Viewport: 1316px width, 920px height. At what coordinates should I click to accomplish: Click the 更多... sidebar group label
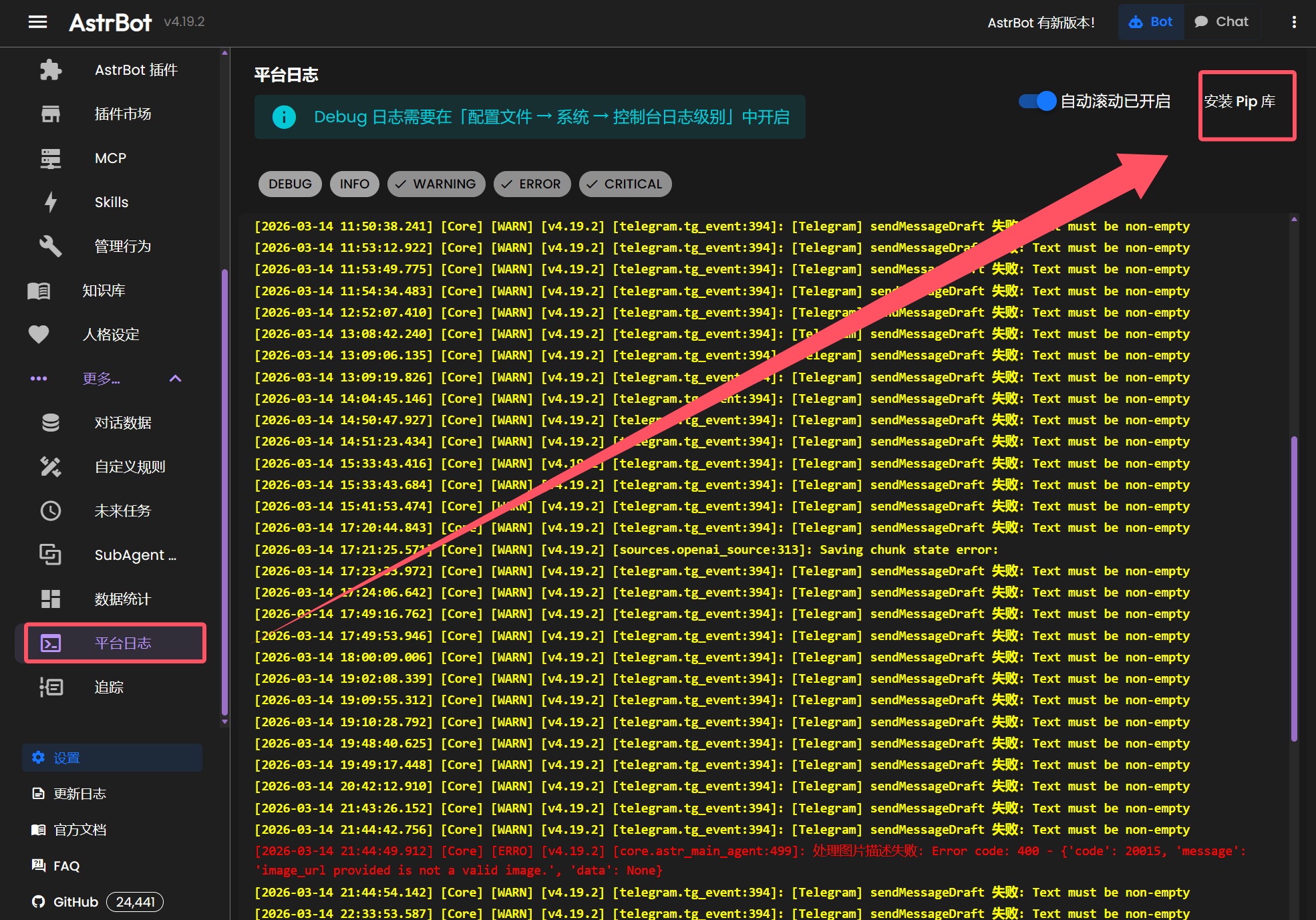tap(102, 379)
